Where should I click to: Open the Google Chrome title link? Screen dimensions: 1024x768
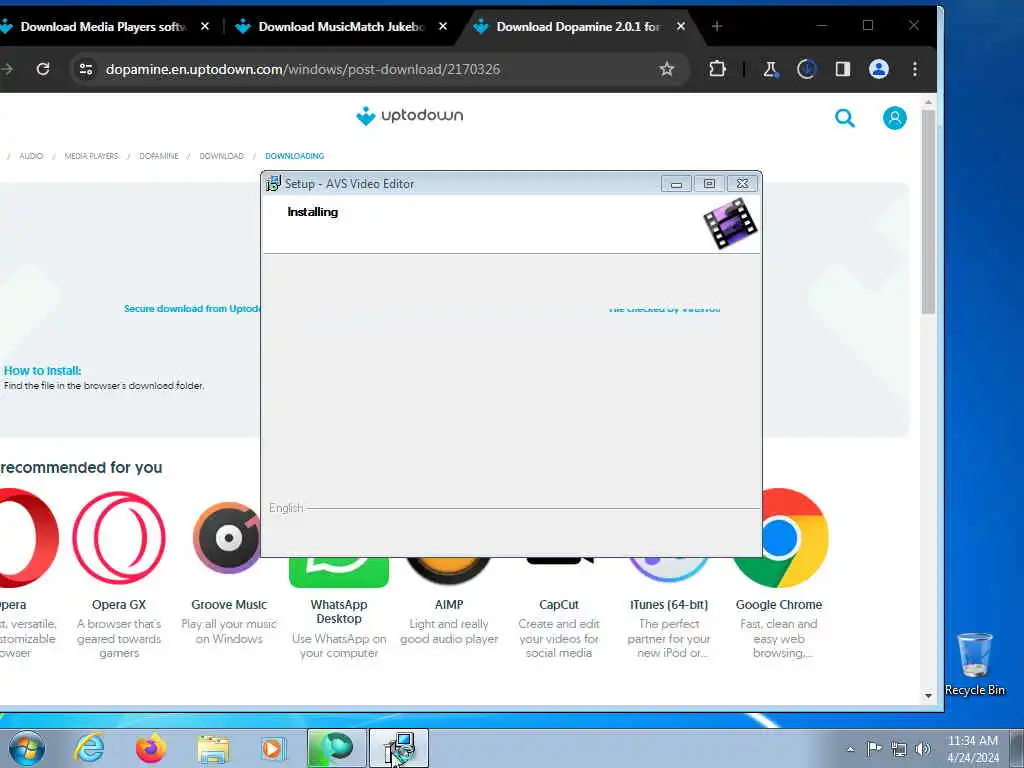click(x=778, y=605)
